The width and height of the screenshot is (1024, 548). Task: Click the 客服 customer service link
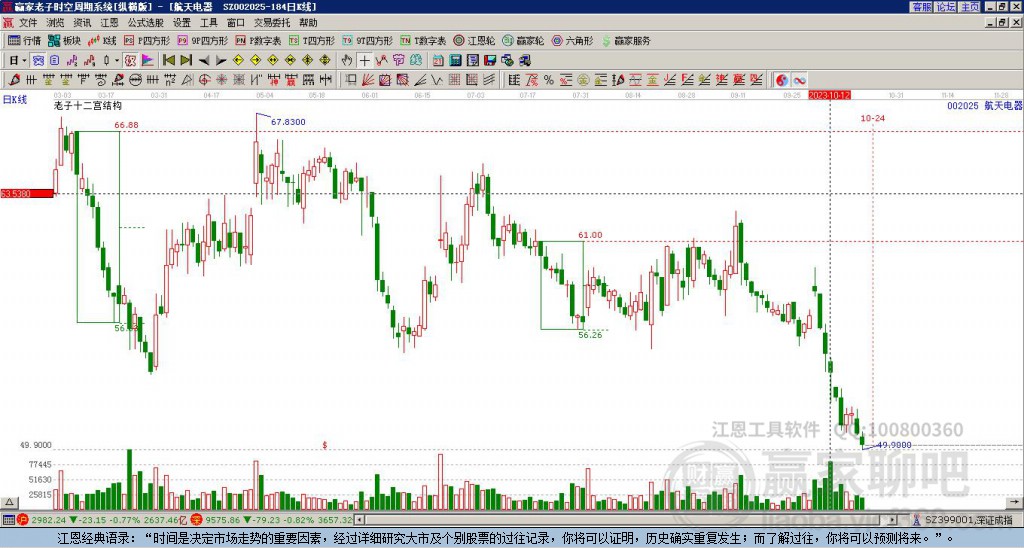click(x=921, y=7)
